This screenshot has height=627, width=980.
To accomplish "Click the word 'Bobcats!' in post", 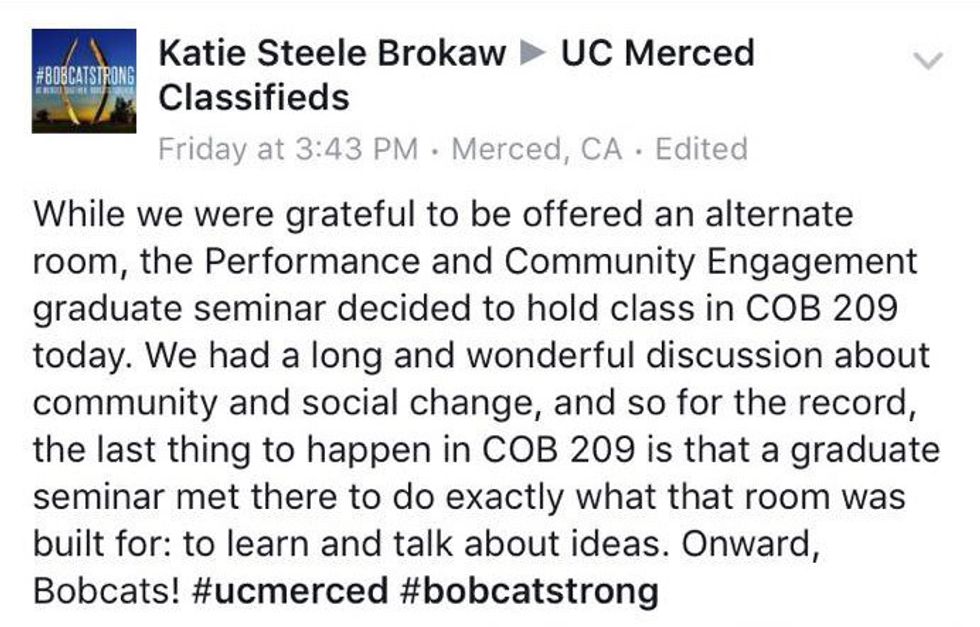I will click(106, 591).
